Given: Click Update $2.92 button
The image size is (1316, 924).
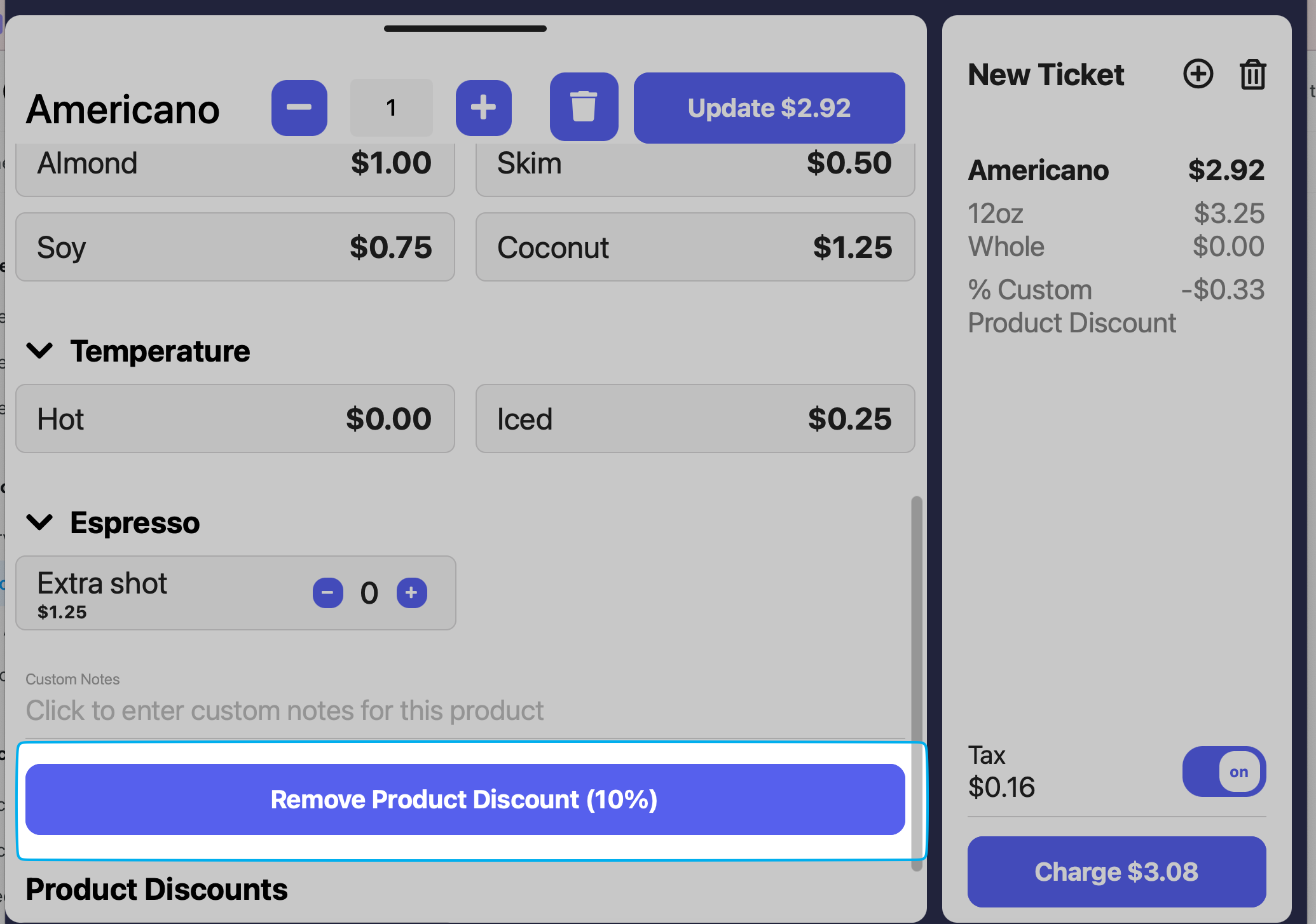Looking at the screenshot, I should point(769,107).
